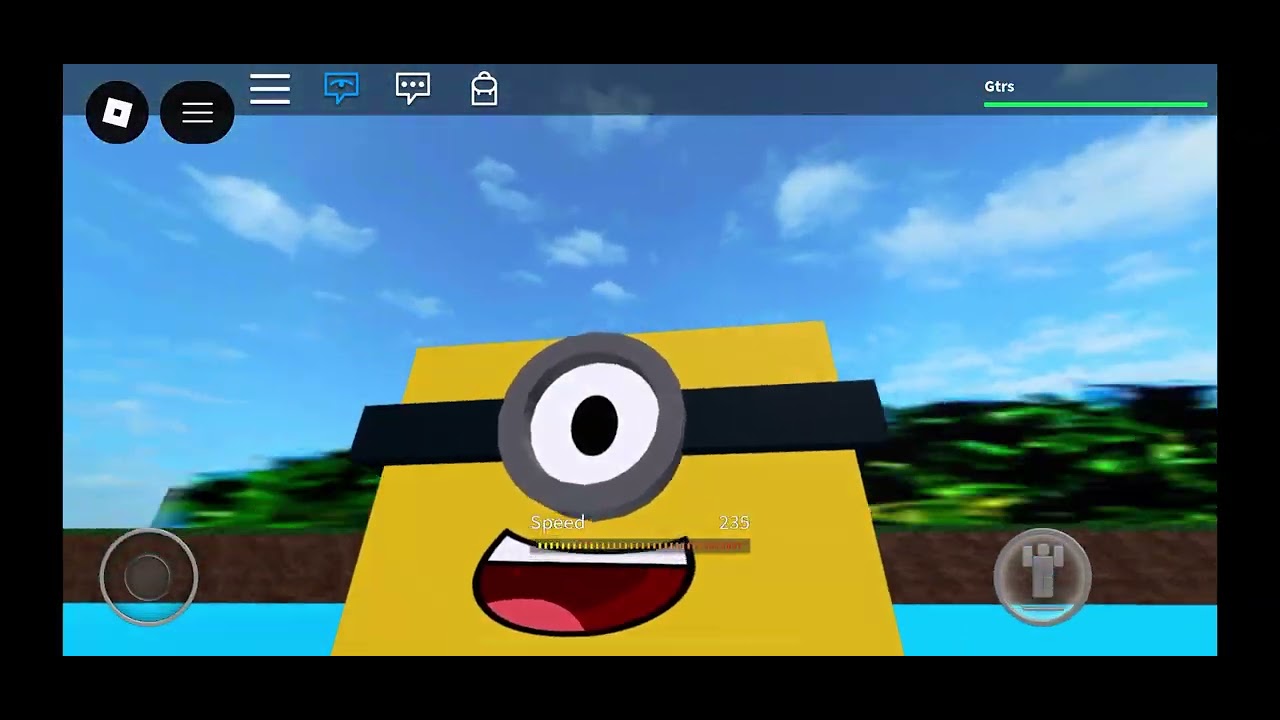Tap the virtual movement thumbstick
Image resolution: width=1280 pixels, height=720 pixels.
pyautogui.click(x=149, y=577)
